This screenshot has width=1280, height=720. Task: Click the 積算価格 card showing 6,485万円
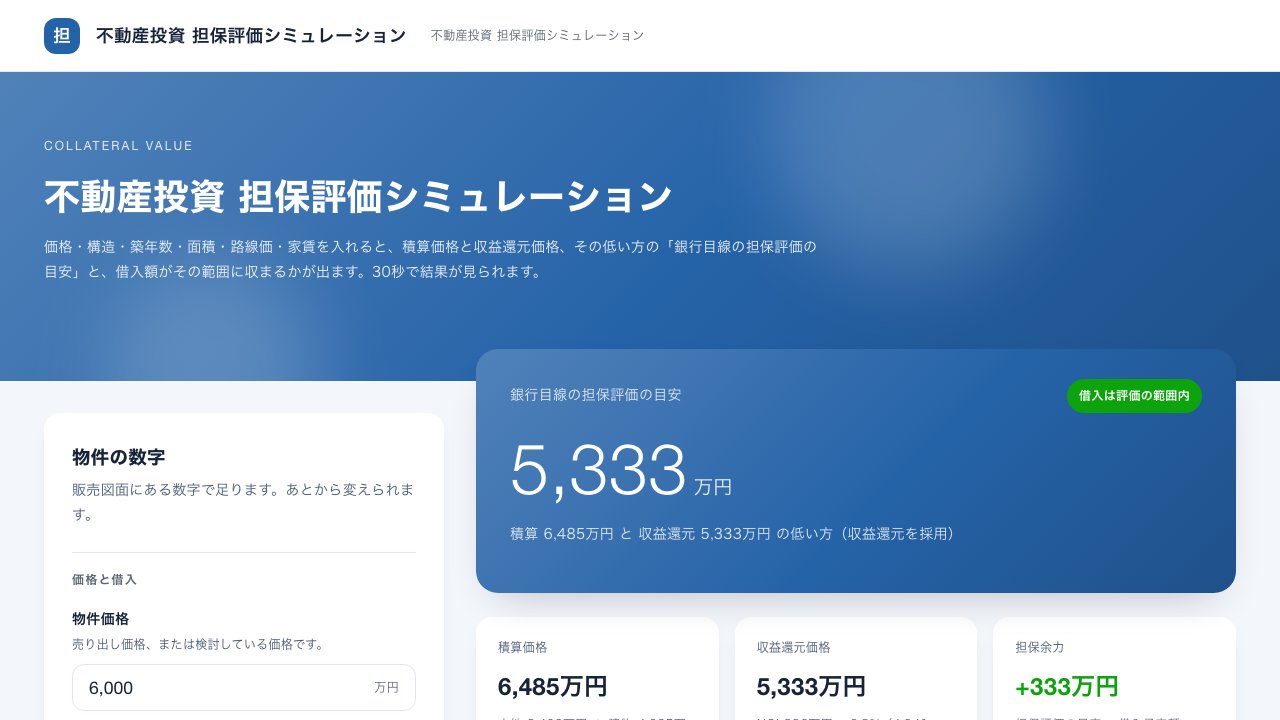coord(597,668)
